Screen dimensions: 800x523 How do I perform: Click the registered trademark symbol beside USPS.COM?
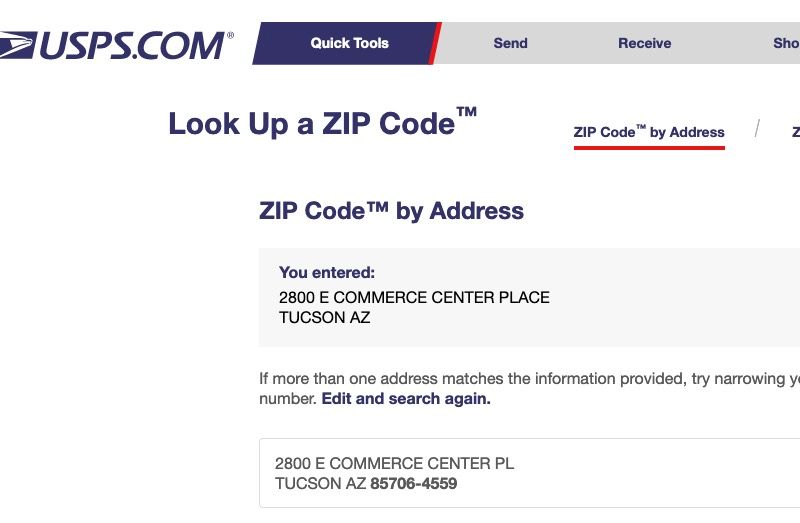point(230,35)
